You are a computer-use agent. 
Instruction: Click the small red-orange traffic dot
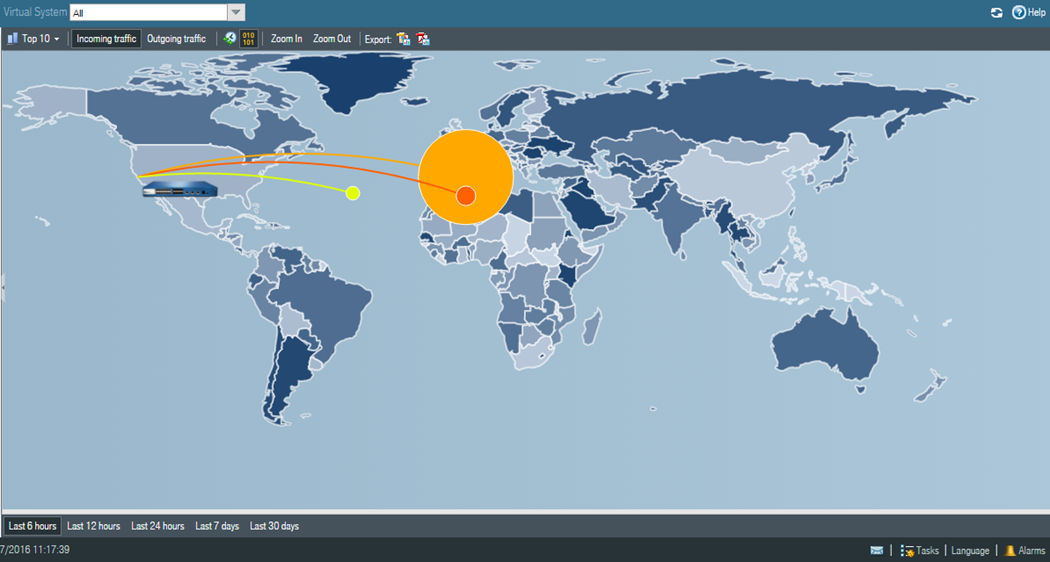click(x=466, y=196)
